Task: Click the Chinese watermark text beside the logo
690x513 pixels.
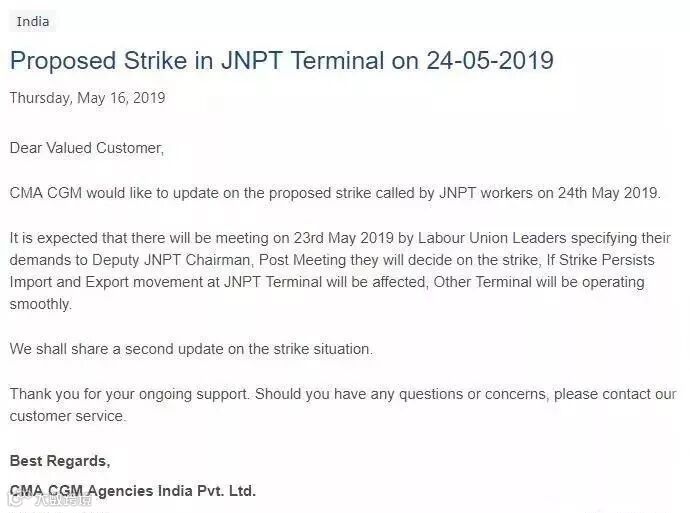Action: coord(65,500)
